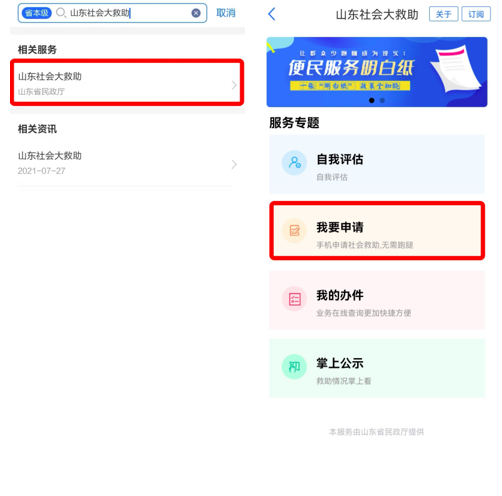Screen dimensions: 502x496
Task: Switch to second banner slide dot
Action: 382,100
